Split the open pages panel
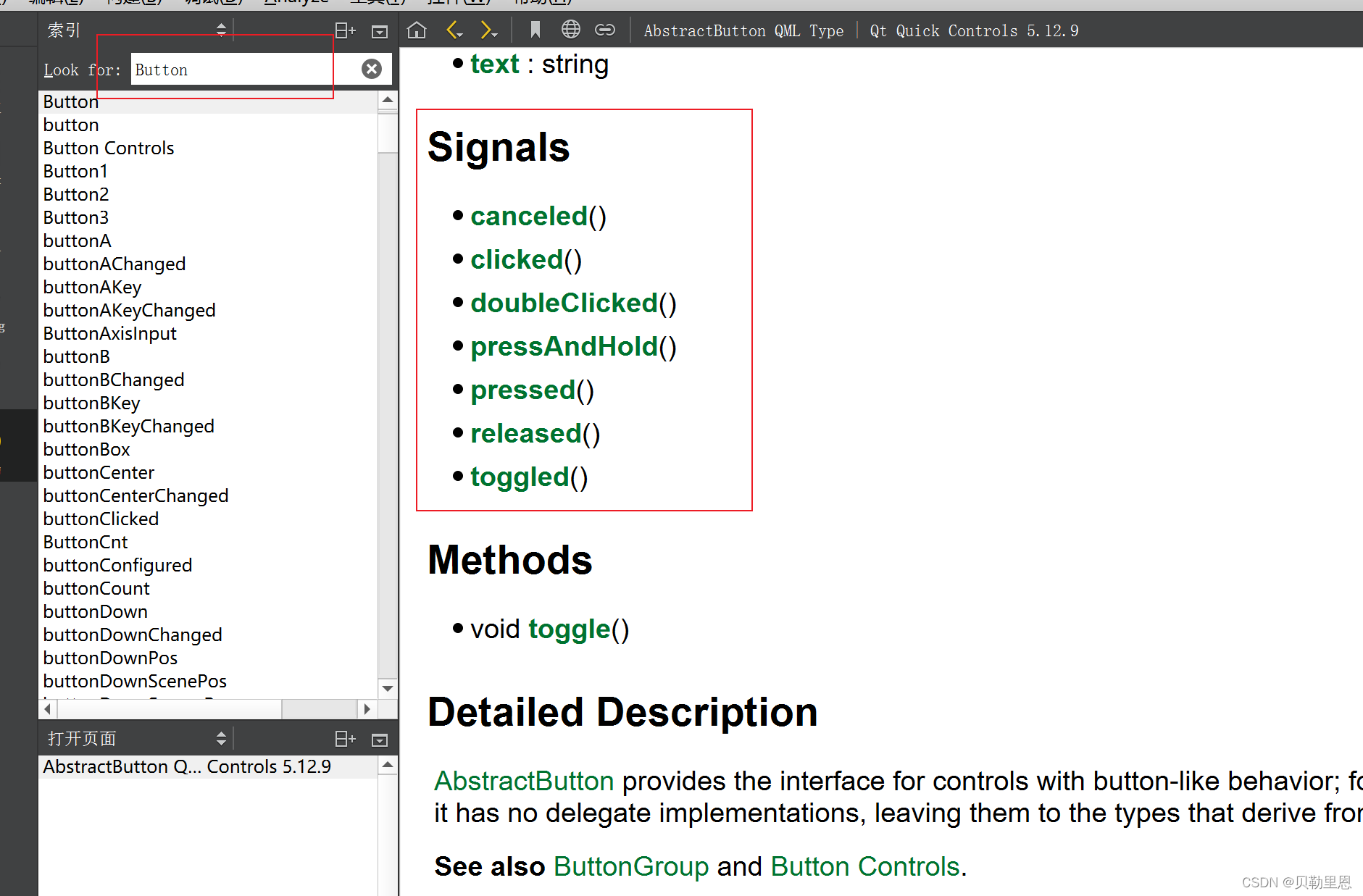 coord(346,739)
